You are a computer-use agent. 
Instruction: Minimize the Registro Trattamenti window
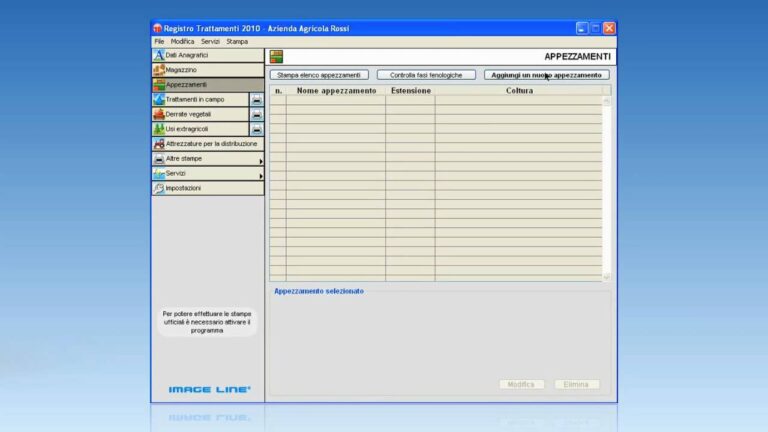(581, 28)
